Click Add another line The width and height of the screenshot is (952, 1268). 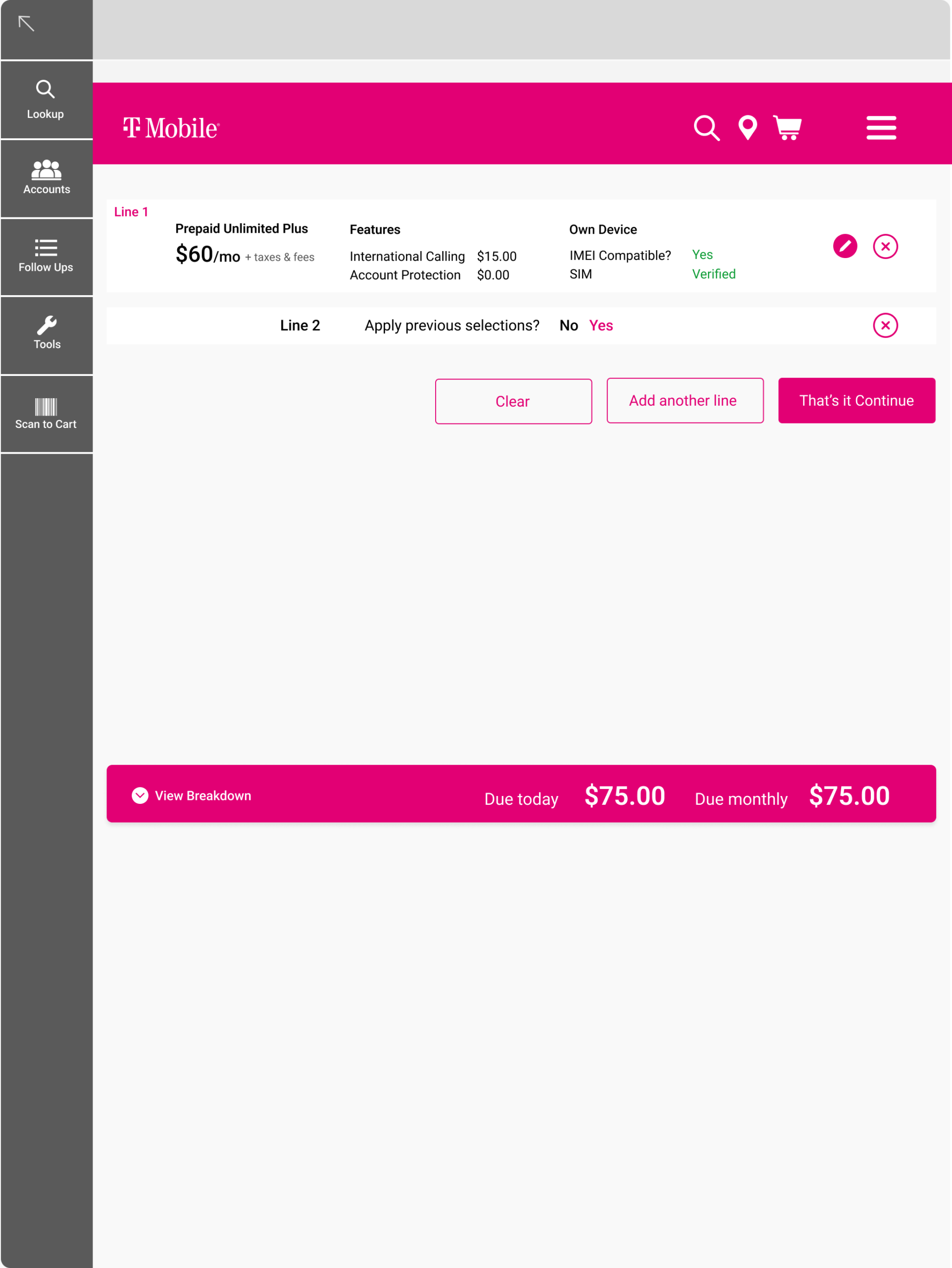point(685,401)
